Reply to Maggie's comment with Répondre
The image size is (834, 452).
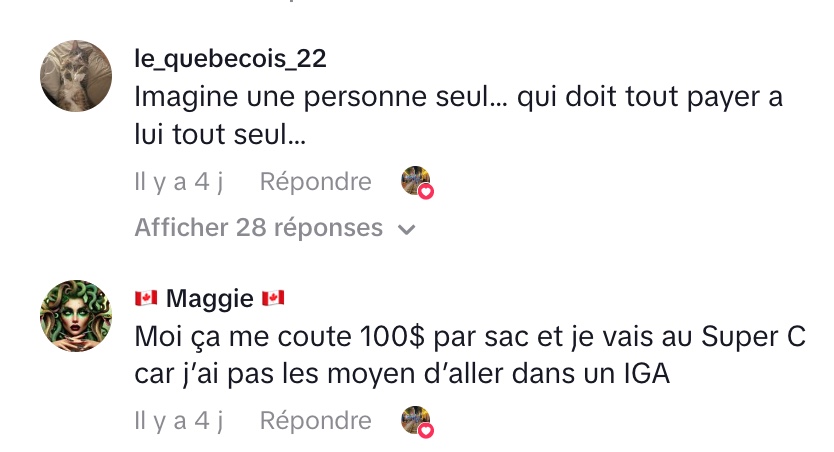tap(315, 421)
